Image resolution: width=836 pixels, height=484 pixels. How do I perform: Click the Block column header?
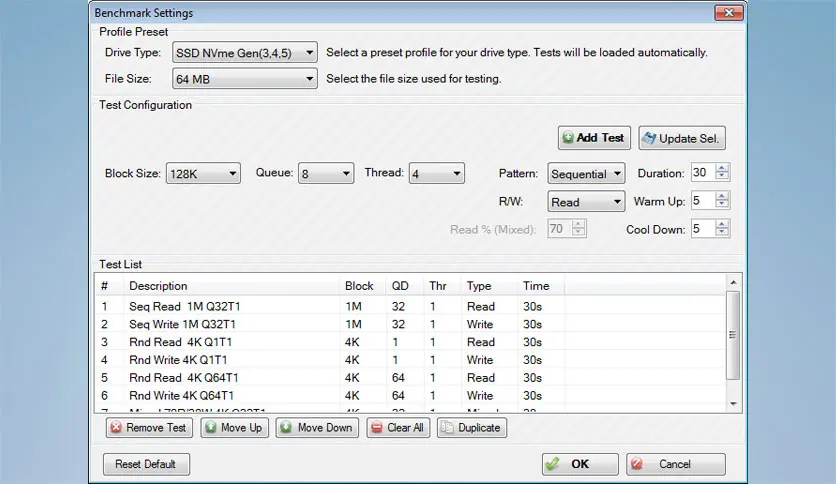(x=362, y=286)
